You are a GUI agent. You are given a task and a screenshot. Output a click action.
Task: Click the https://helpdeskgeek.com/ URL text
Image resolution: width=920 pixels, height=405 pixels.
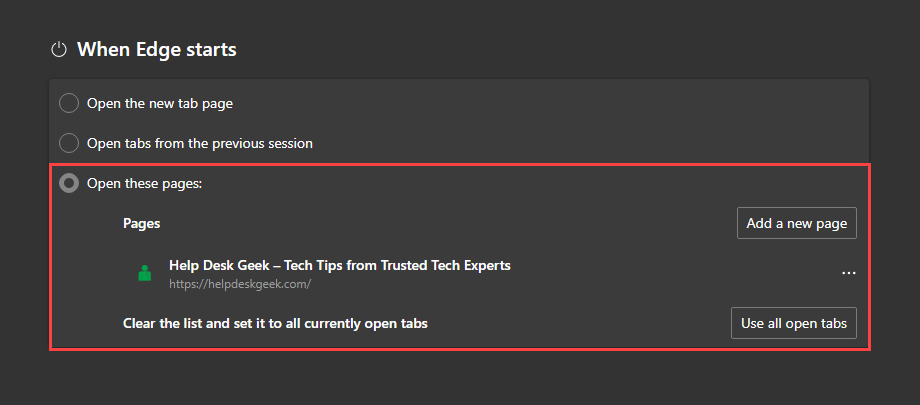240,284
